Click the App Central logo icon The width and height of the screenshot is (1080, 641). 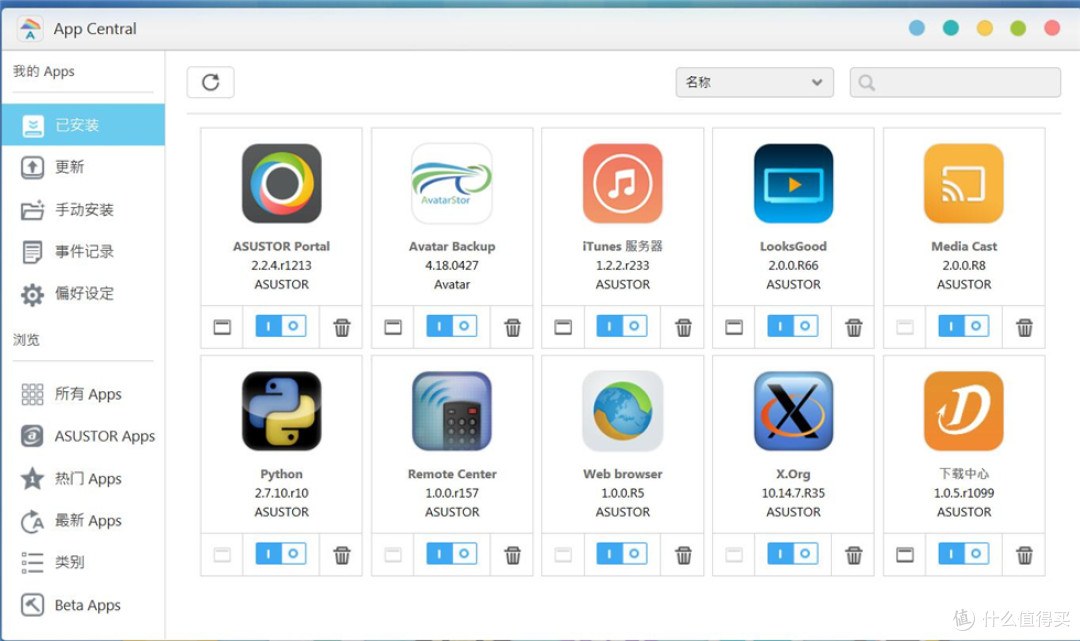point(30,29)
